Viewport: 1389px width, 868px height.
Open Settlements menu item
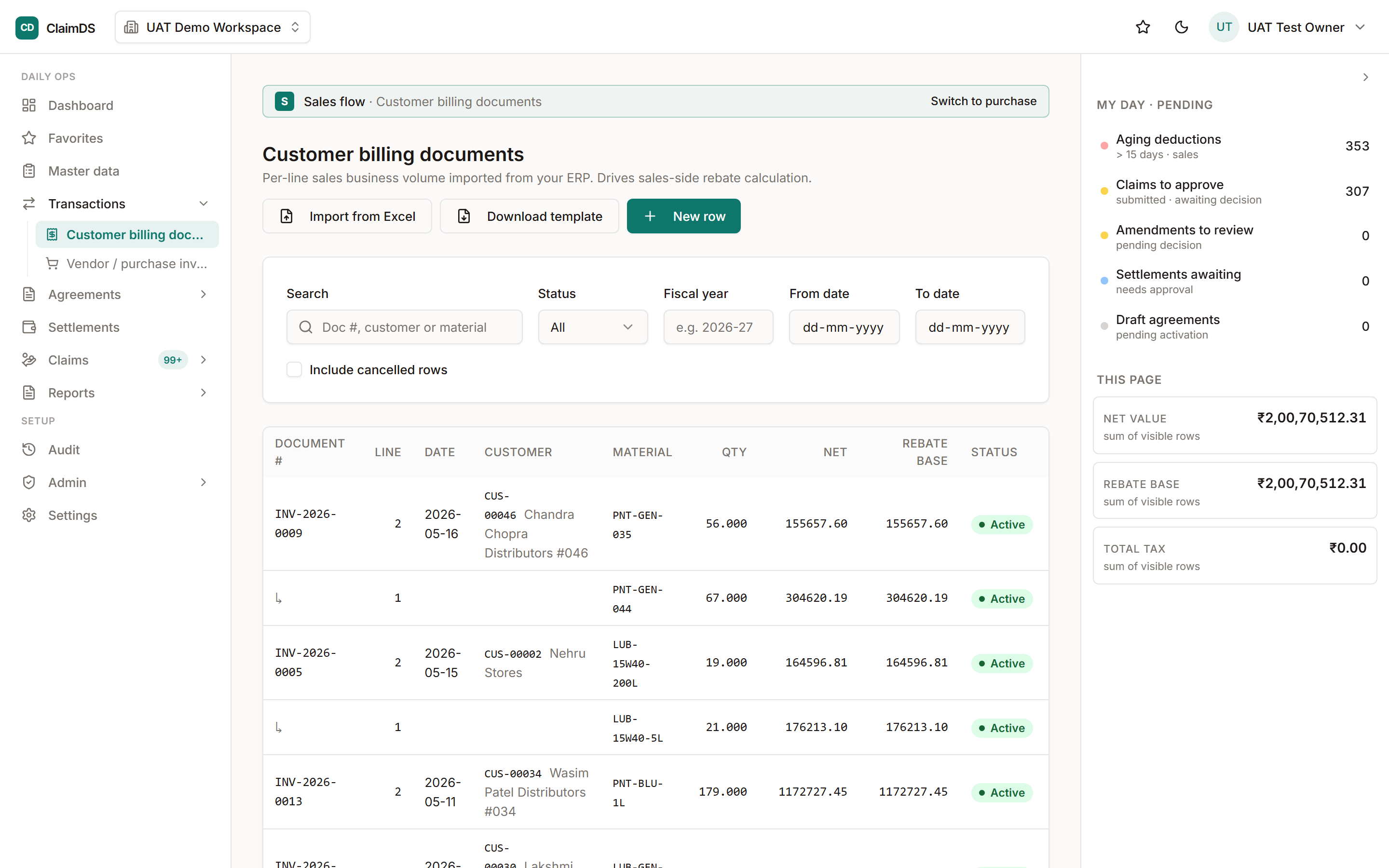point(115,327)
